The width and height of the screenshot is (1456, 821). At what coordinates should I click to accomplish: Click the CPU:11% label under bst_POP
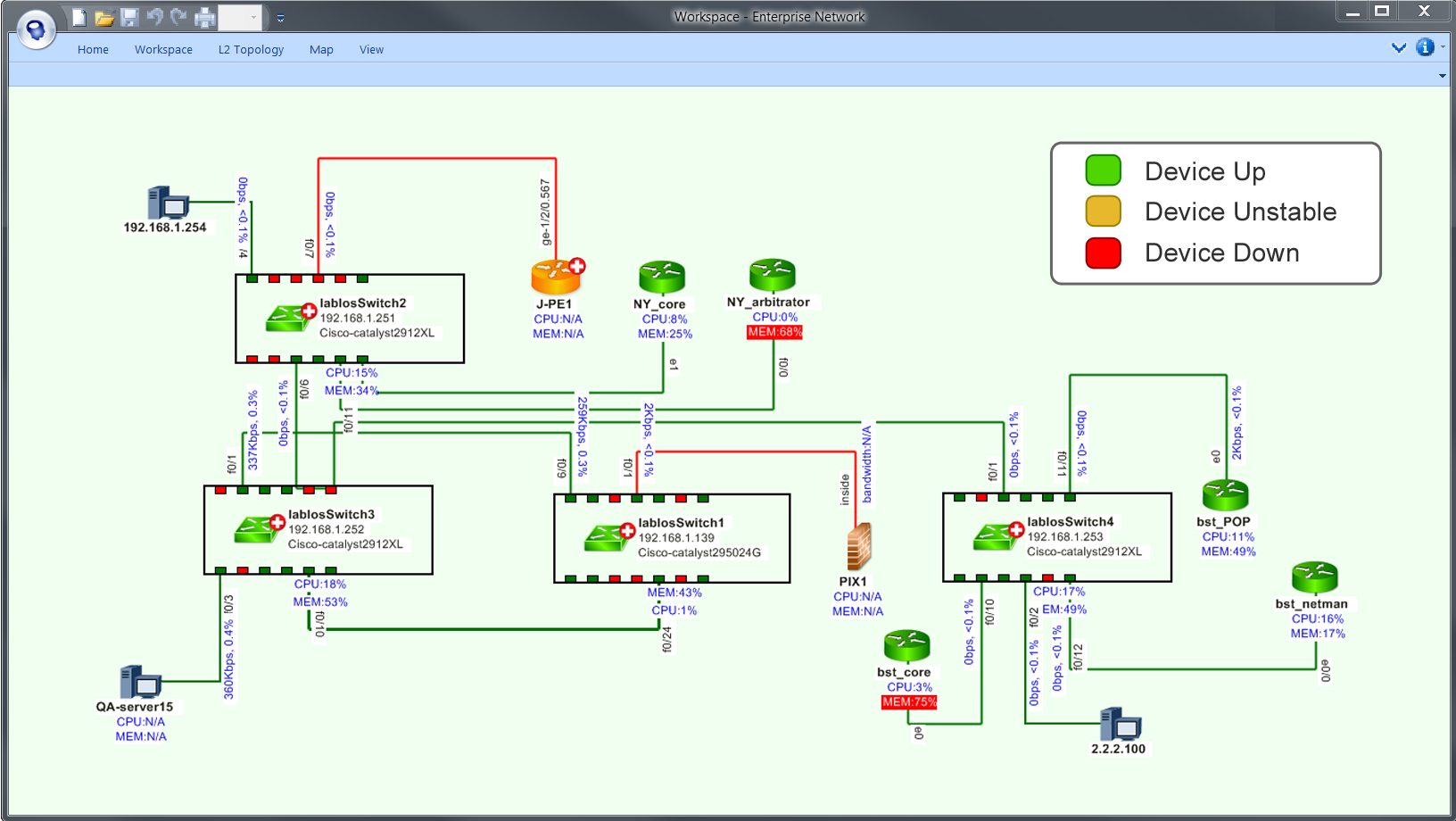(x=1228, y=537)
